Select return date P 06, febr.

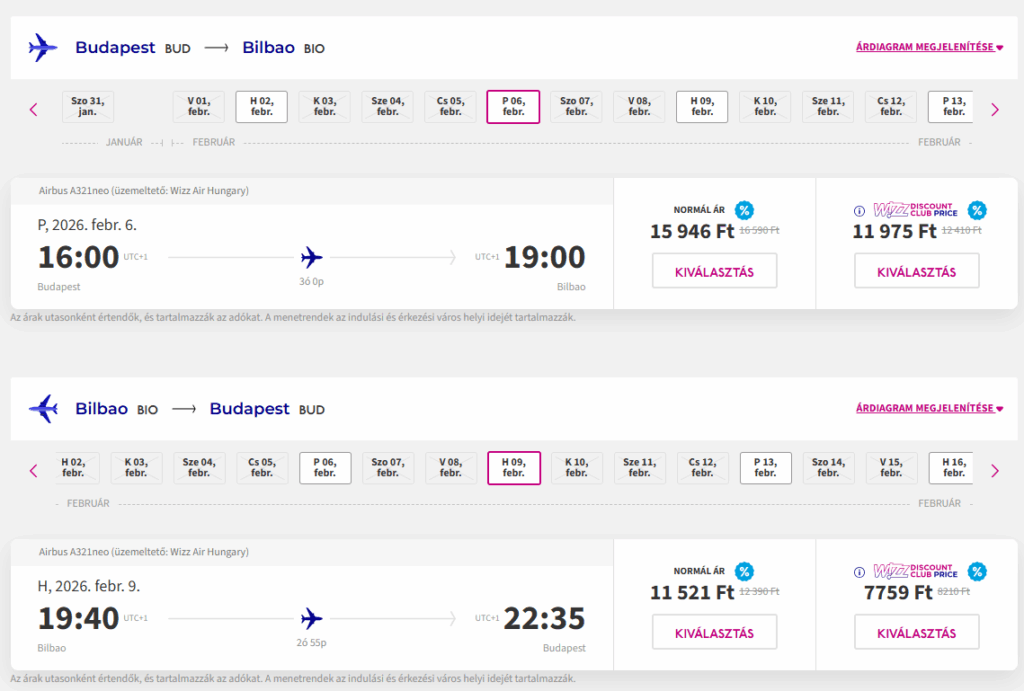pos(325,468)
